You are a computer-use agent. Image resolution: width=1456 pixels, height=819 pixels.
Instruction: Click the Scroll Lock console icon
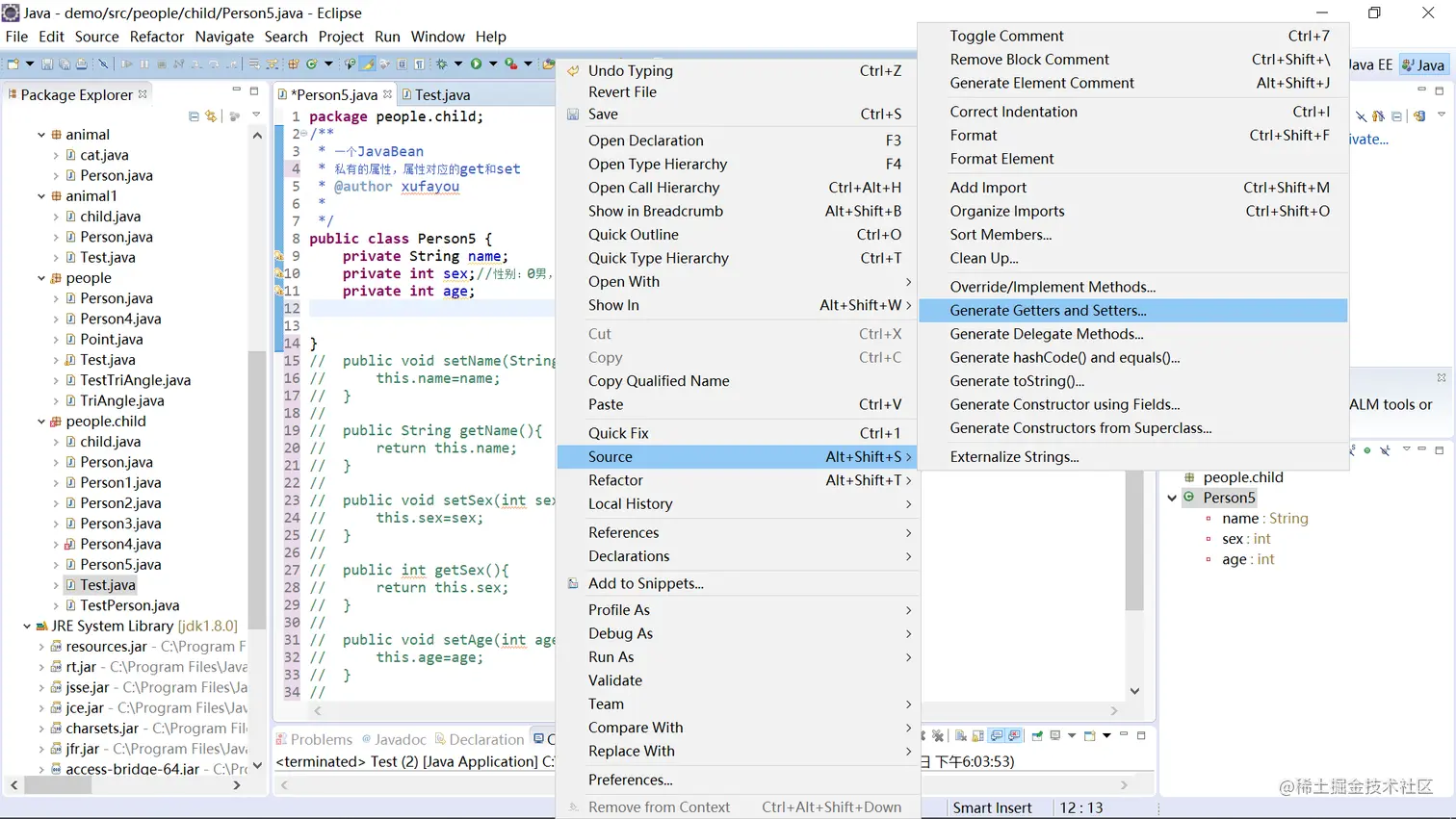point(977,736)
